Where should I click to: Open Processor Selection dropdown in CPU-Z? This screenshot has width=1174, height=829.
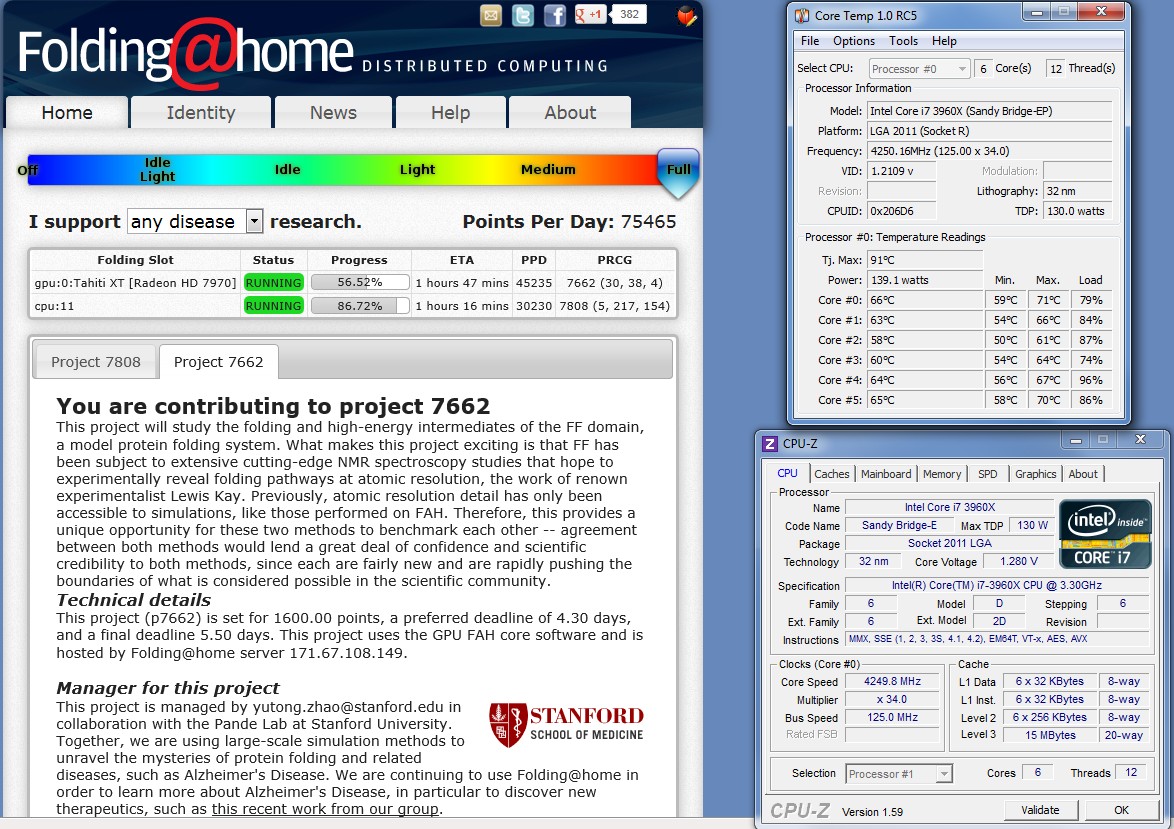[x=899, y=774]
